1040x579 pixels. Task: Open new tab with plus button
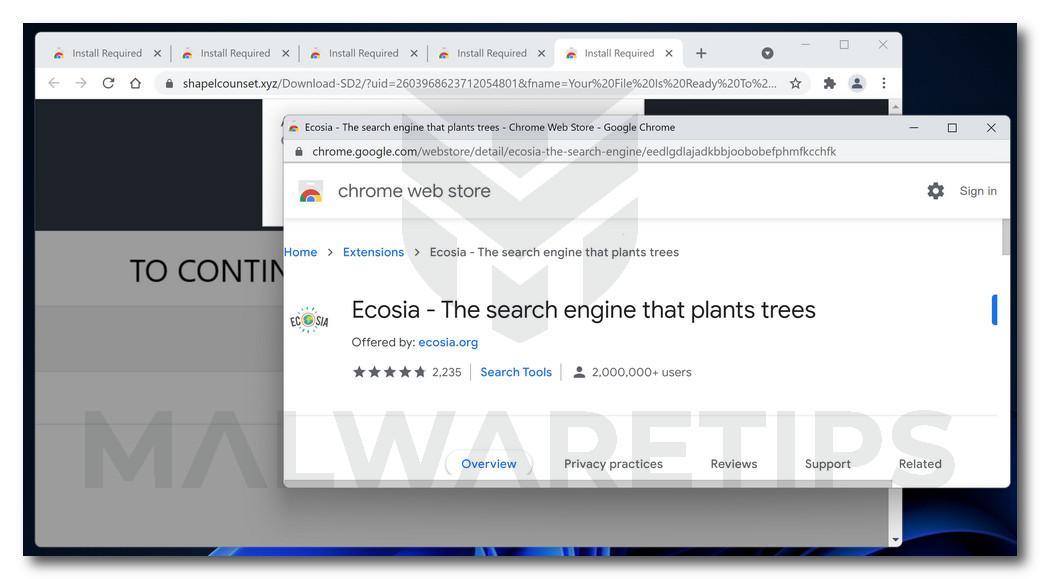click(x=701, y=53)
